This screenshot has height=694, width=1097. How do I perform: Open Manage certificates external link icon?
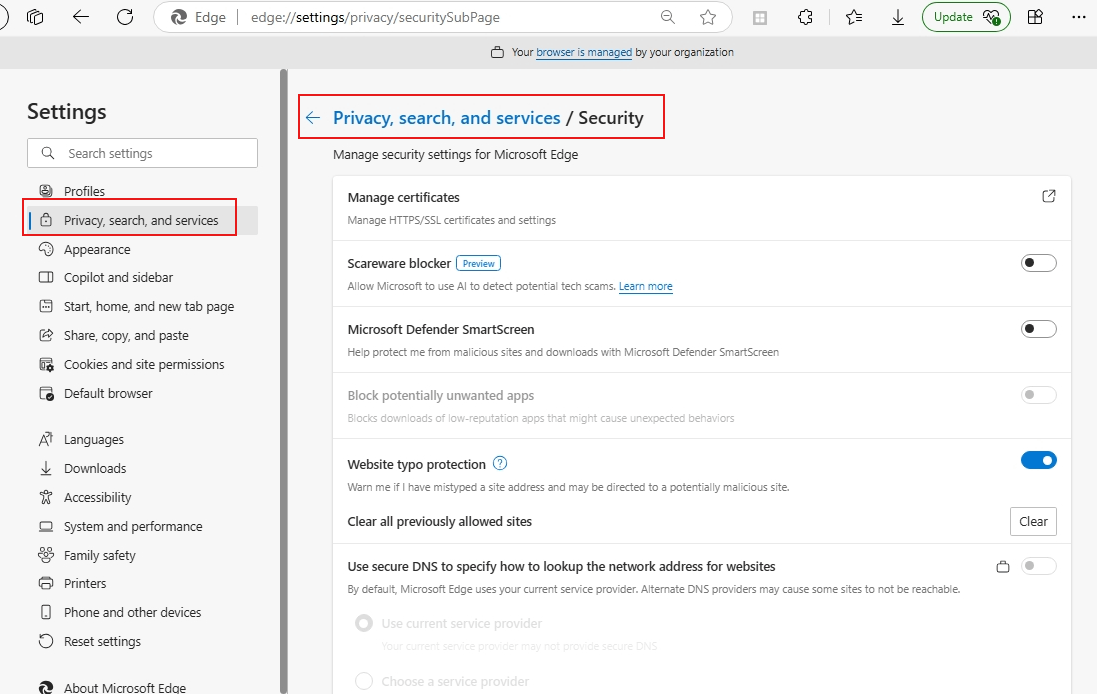[1049, 196]
